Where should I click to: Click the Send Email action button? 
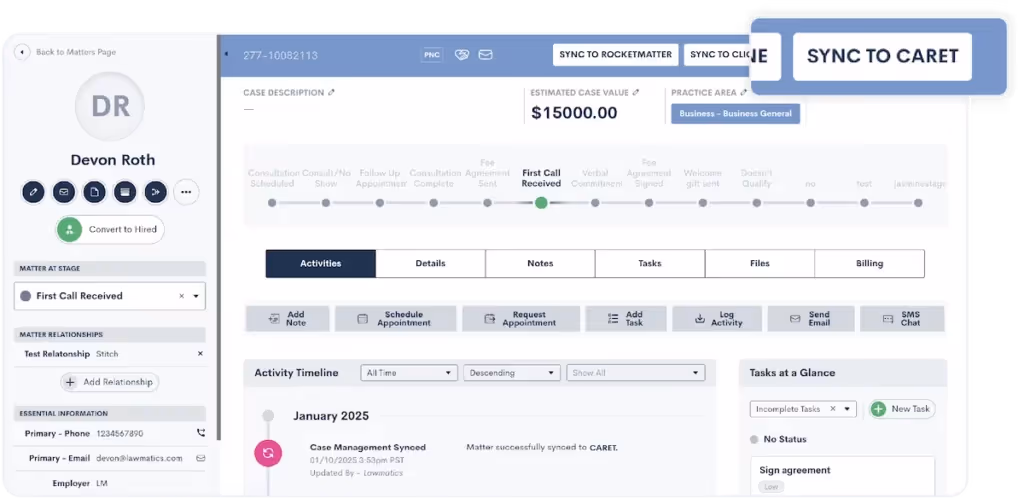[811, 319]
